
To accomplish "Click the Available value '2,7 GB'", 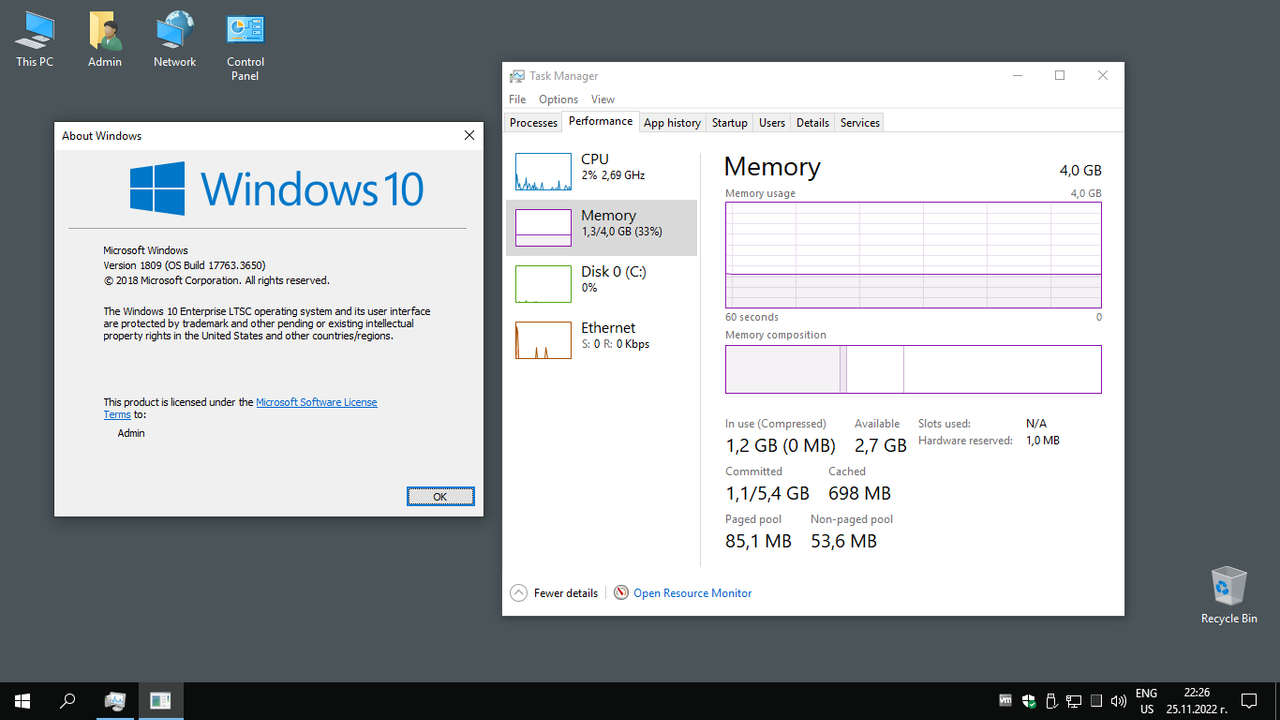I will click(x=880, y=445).
